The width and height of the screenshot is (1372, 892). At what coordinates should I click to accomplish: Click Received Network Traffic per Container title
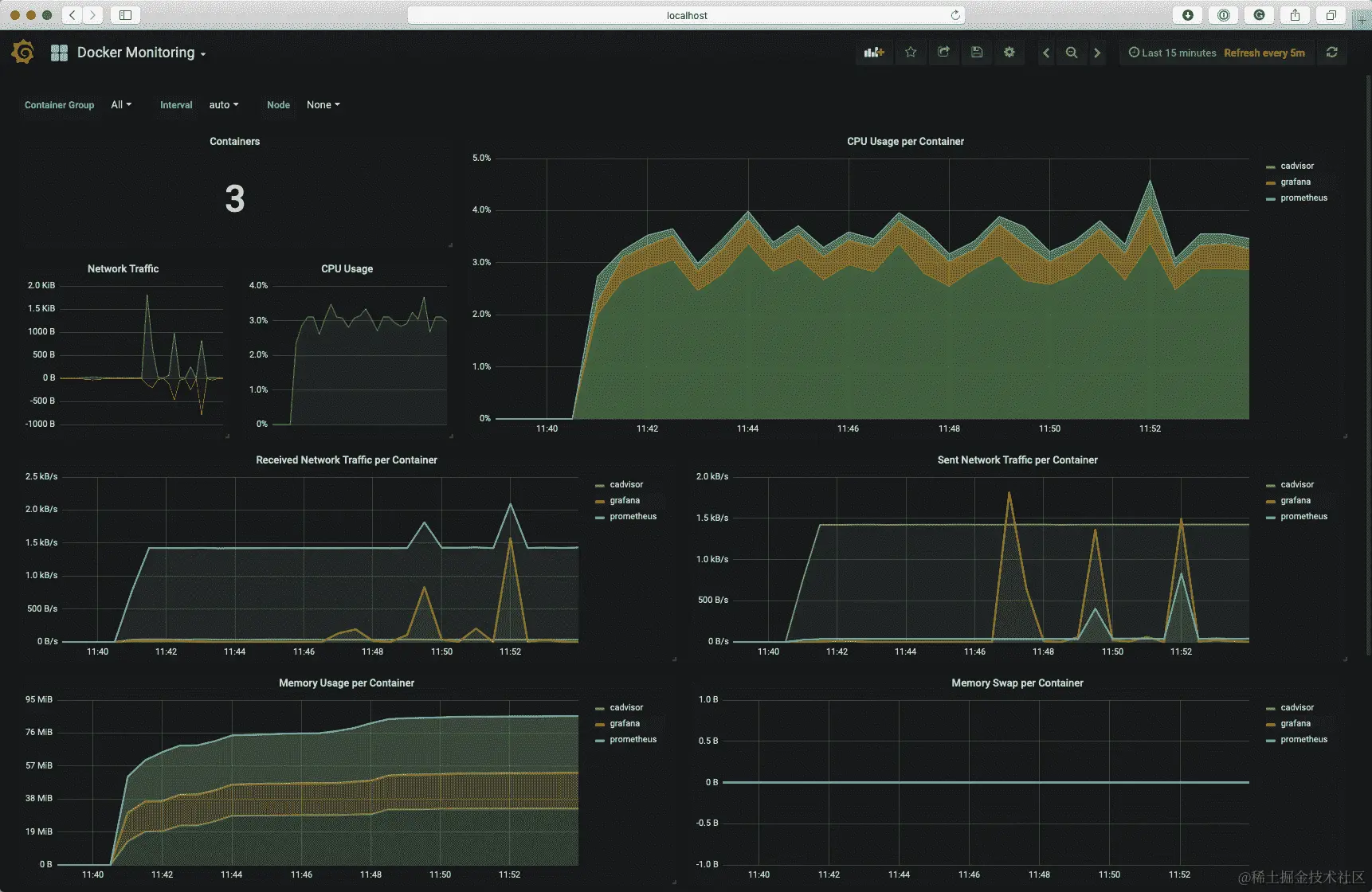[x=346, y=460]
